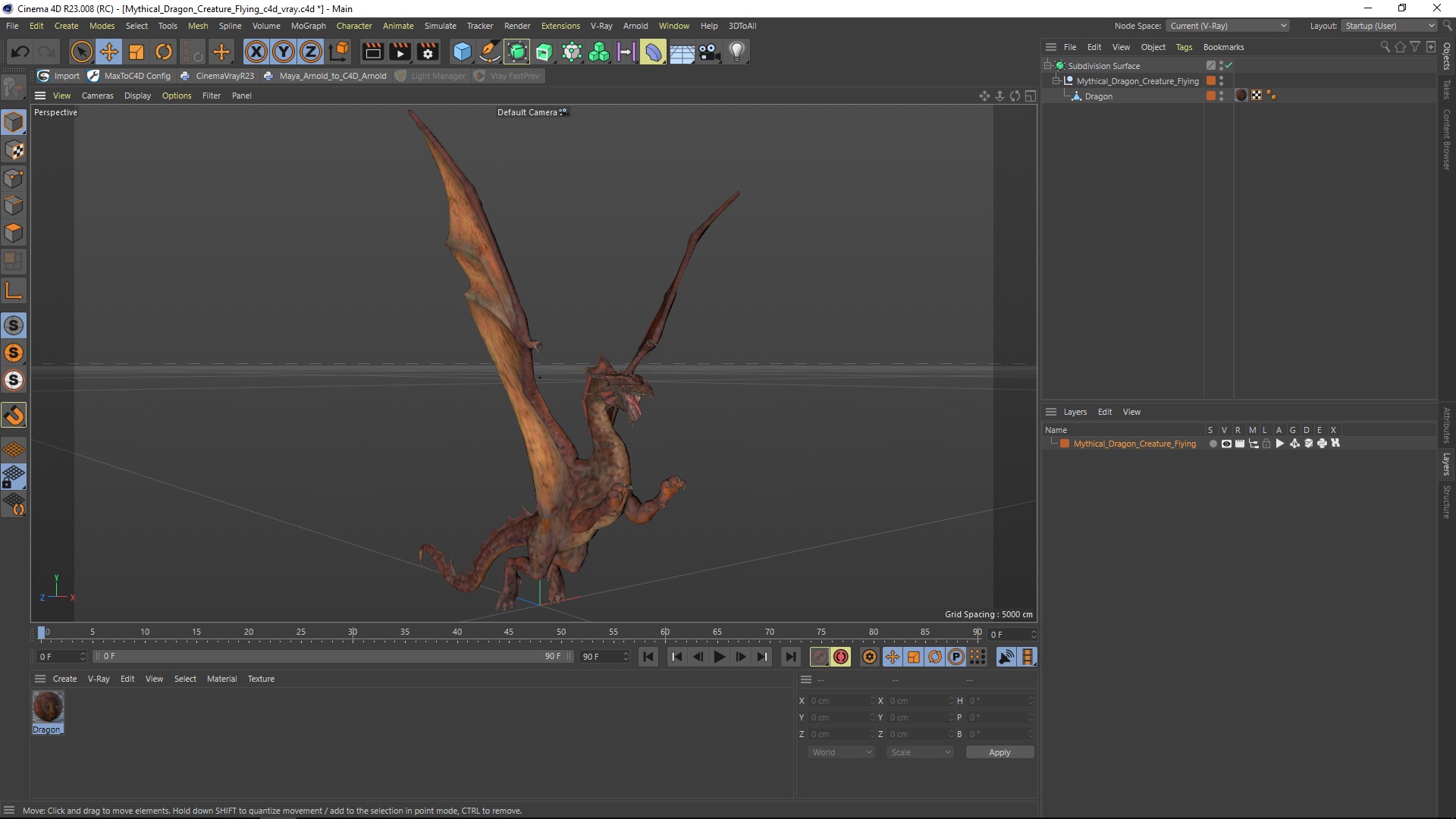Switch to Points mode
The image size is (1456, 819).
[14, 177]
